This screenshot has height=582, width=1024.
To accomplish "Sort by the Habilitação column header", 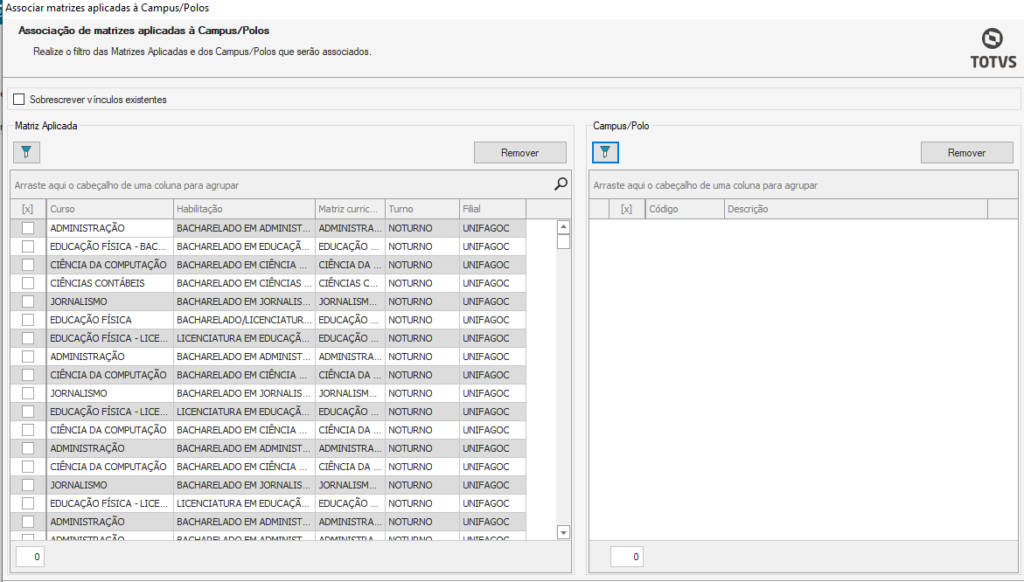I will pyautogui.click(x=243, y=209).
